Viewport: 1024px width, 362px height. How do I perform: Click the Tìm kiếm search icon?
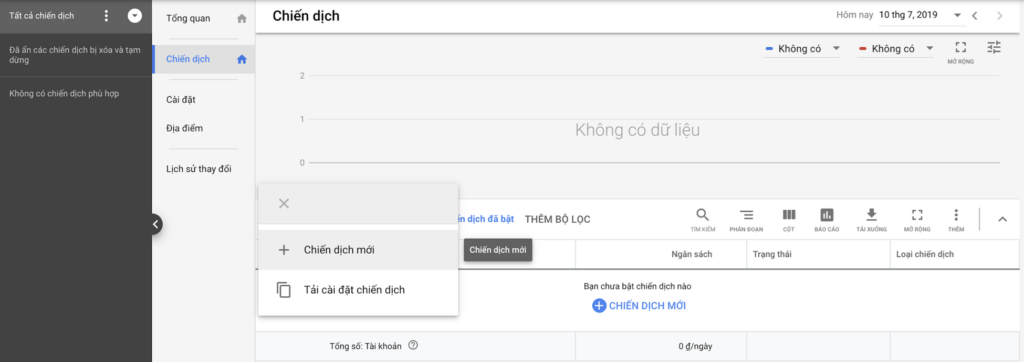click(x=703, y=220)
